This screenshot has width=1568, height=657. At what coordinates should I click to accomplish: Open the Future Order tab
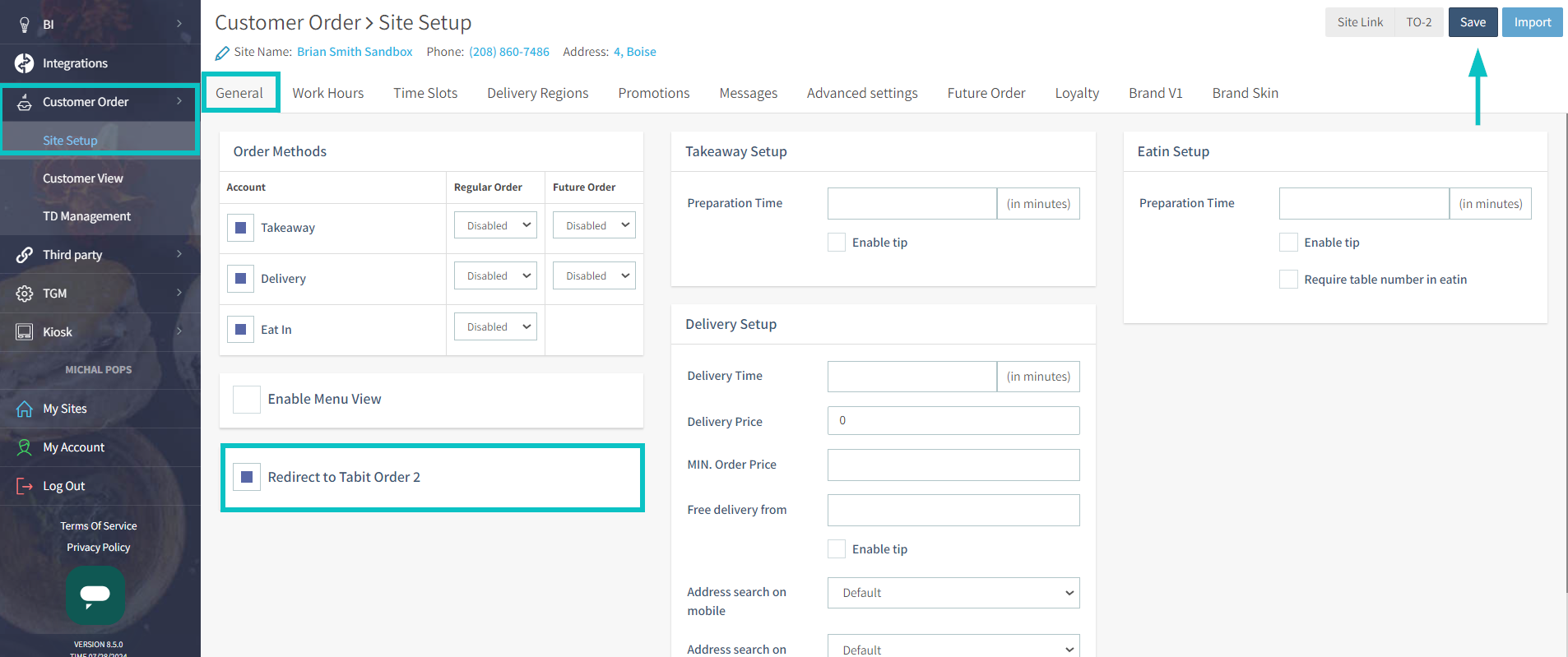986,93
